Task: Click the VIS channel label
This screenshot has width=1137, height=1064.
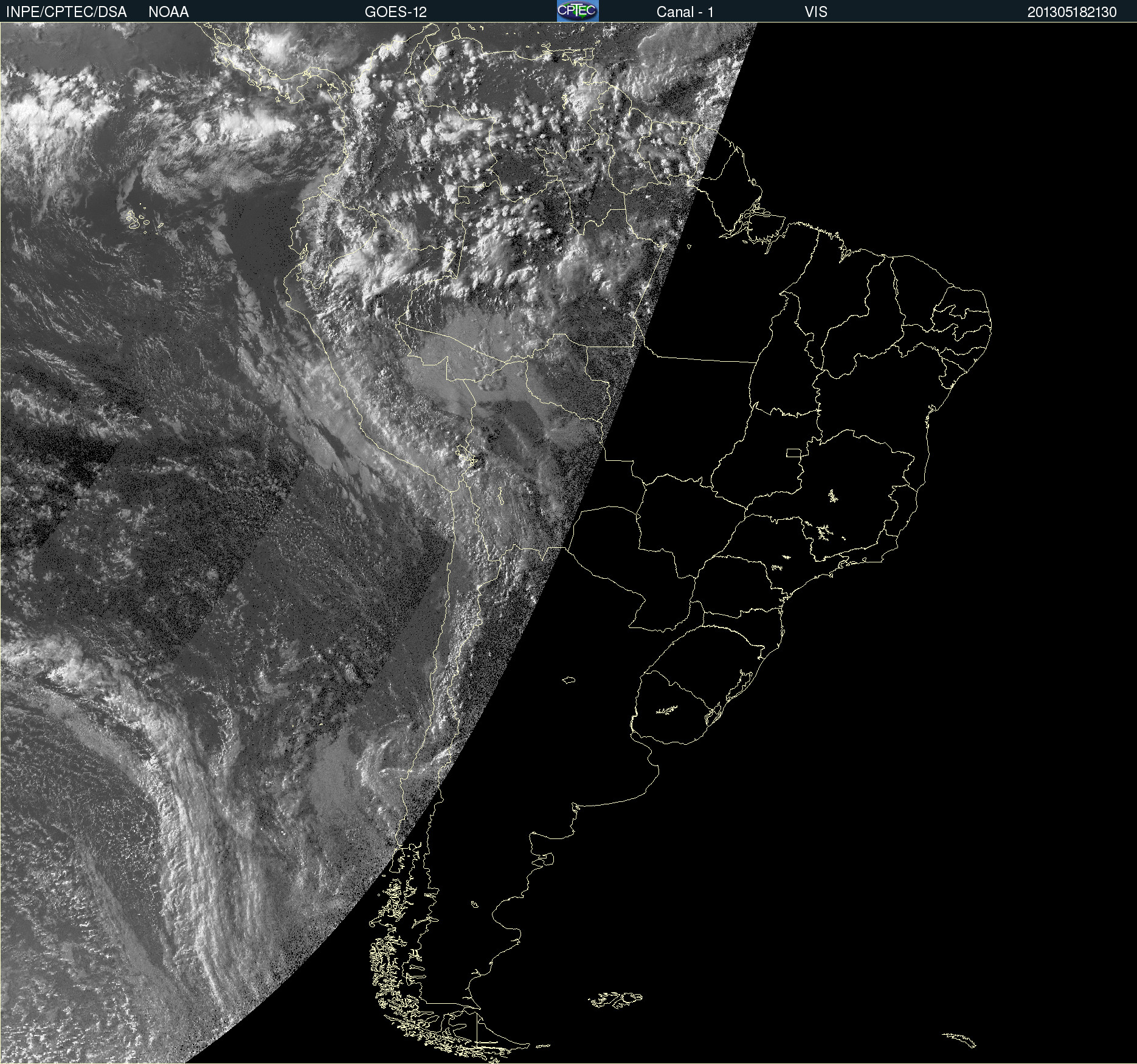Action: click(x=816, y=12)
